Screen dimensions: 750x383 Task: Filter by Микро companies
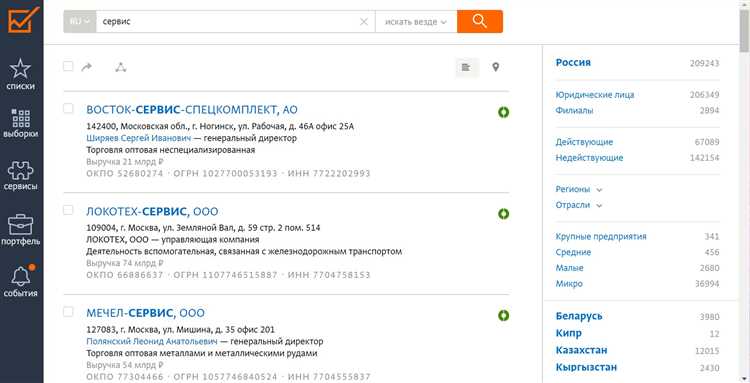pos(569,284)
